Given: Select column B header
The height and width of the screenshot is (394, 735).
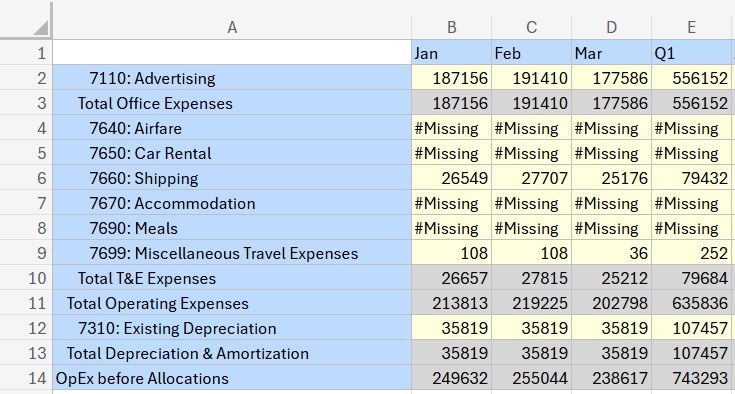Looking at the screenshot, I should [451, 28].
